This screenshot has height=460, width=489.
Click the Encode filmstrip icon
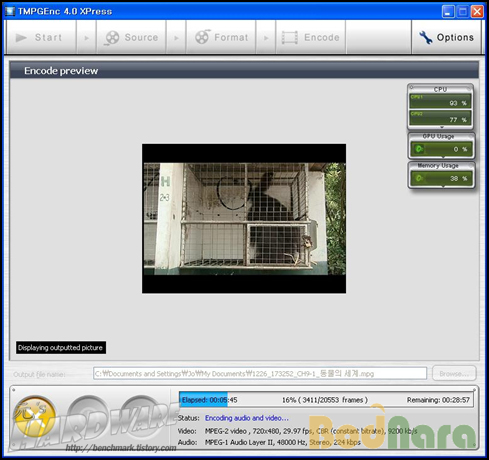(290, 38)
